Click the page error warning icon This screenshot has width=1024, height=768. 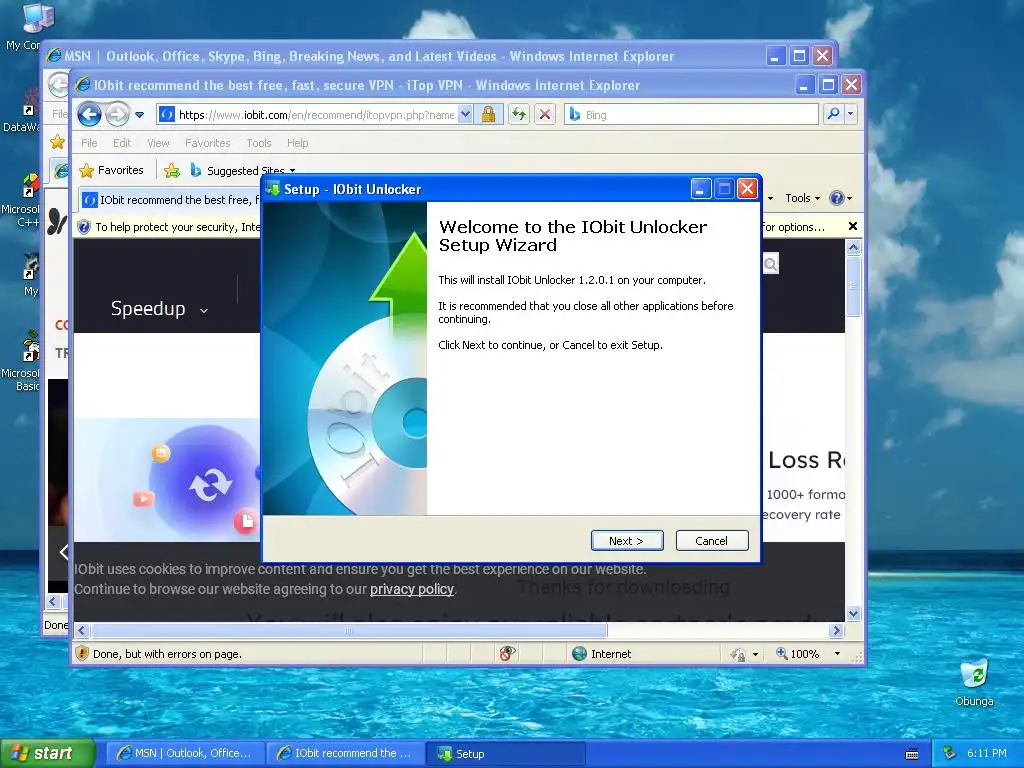click(x=82, y=653)
